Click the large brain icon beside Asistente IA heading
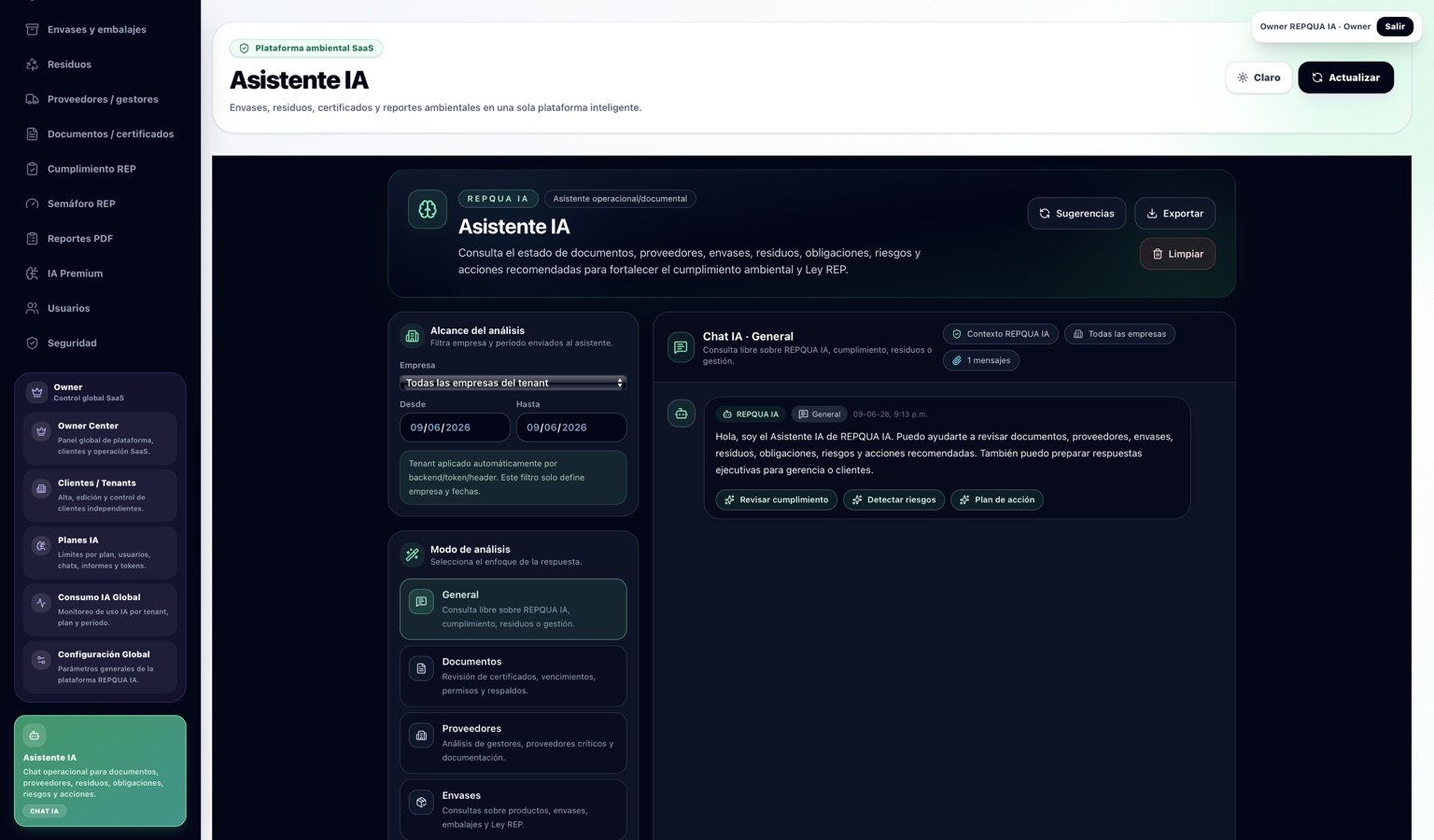The height and width of the screenshot is (840, 1434). click(428, 209)
